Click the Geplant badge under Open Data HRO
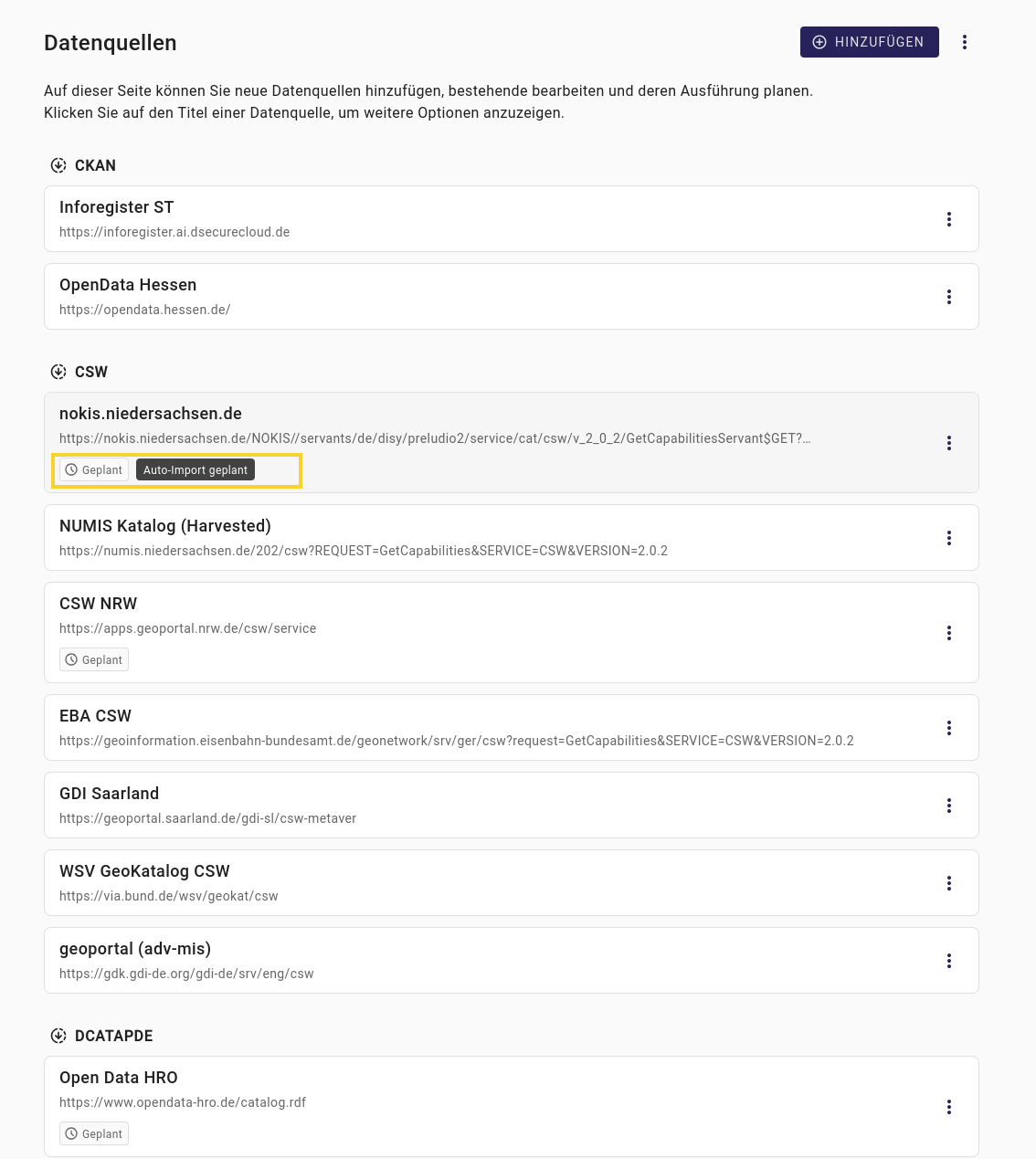Image resolution: width=1036 pixels, height=1159 pixels. 94,1134
